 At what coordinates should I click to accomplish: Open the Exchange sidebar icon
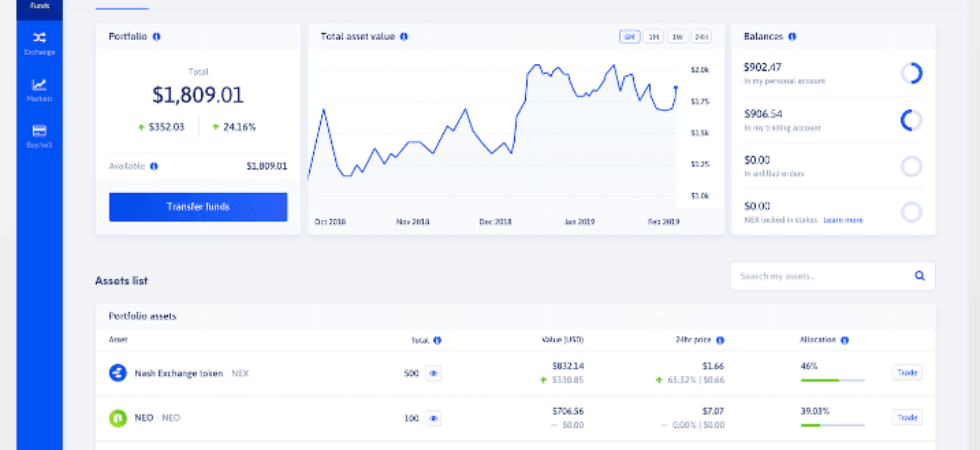39,38
